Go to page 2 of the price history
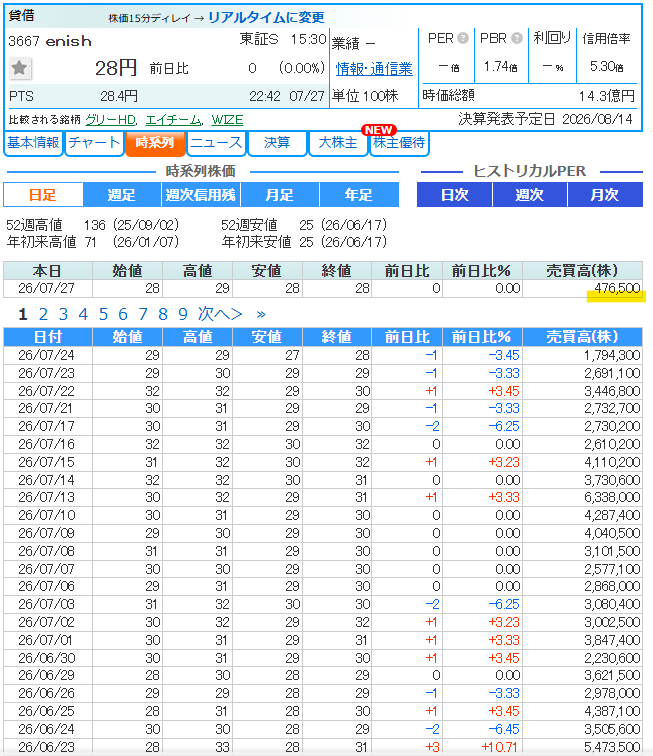The height and width of the screenshot is (756, 653). point(43,314)
